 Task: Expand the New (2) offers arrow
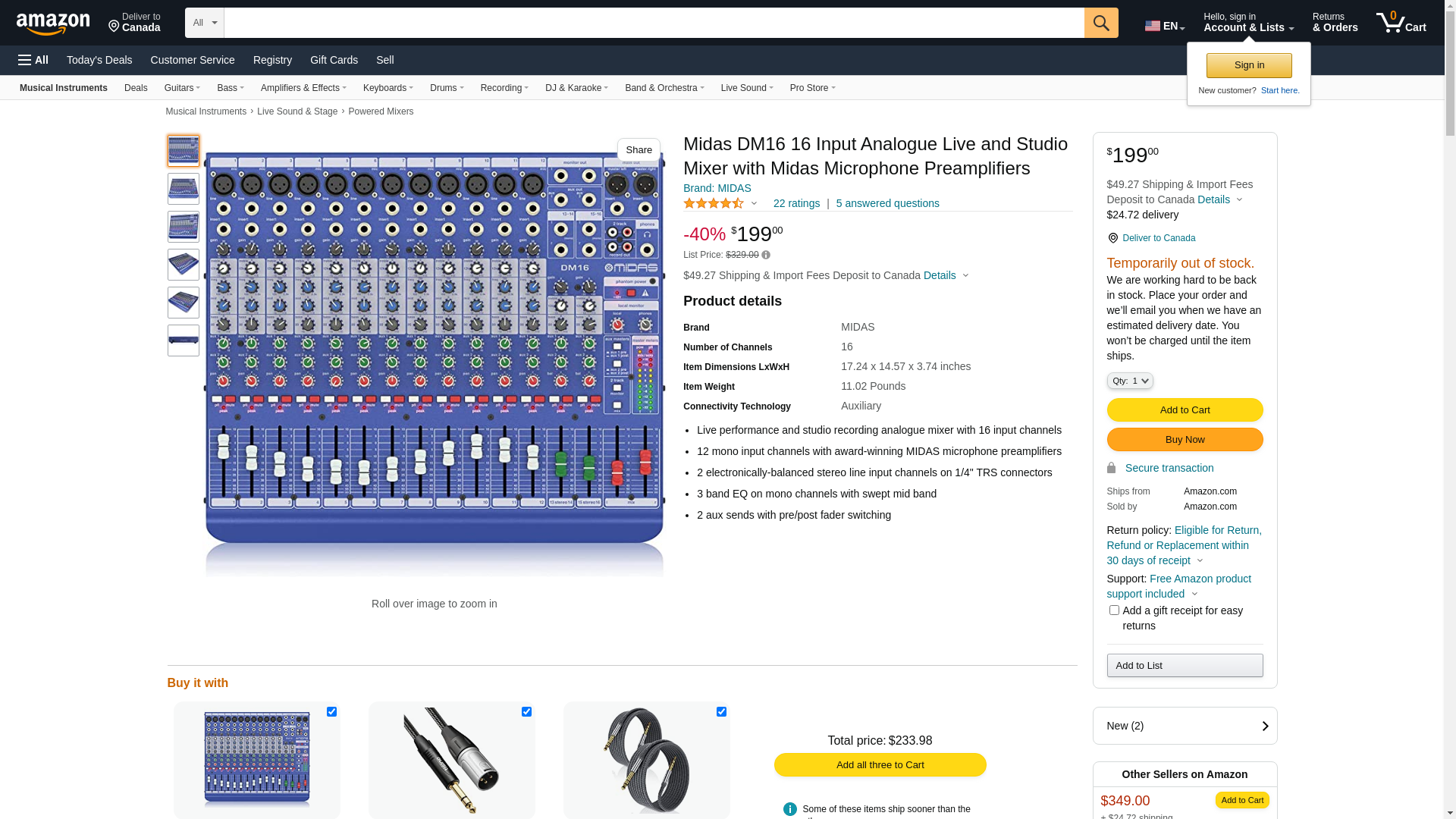pos(1264,726)
